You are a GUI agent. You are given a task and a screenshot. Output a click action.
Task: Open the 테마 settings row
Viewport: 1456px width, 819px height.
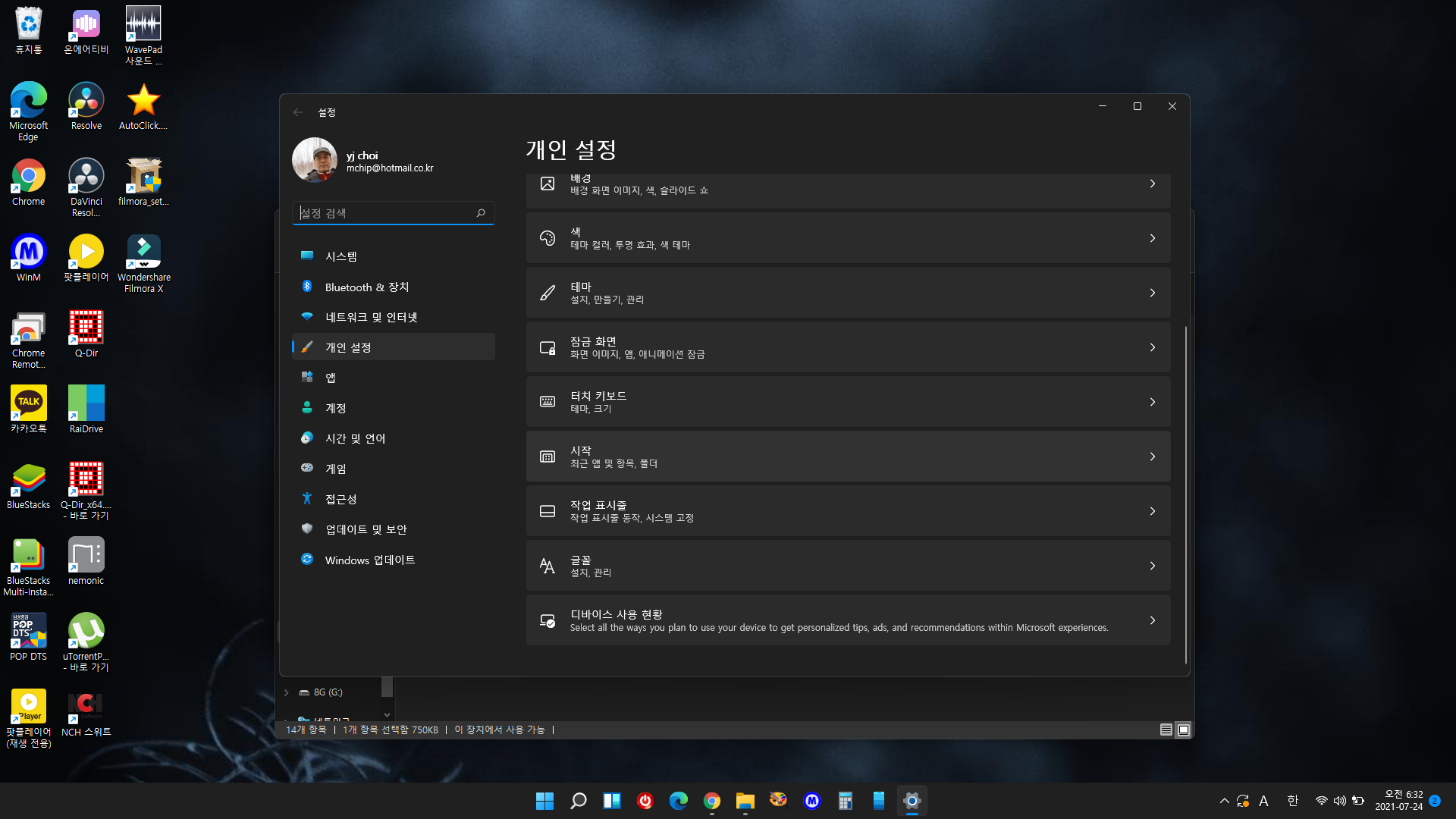coord(848,293)
